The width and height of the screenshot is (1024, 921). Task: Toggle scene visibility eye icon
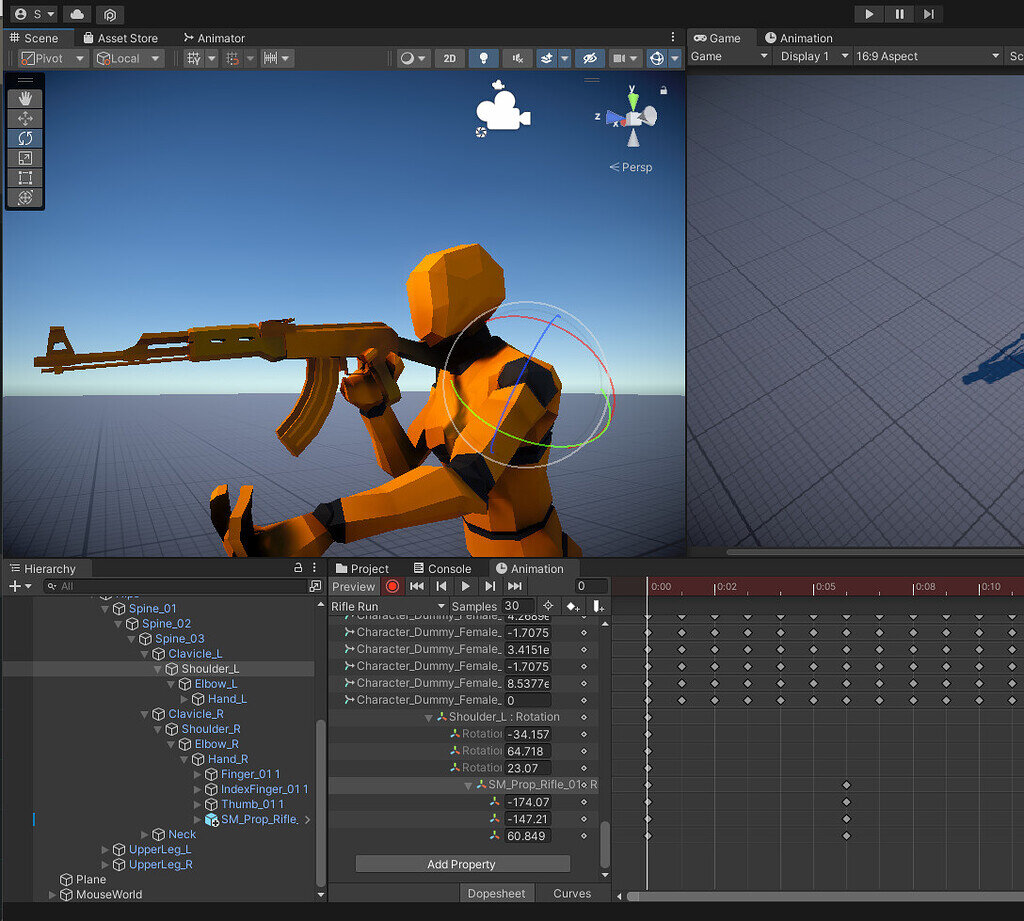click(590, 57)
